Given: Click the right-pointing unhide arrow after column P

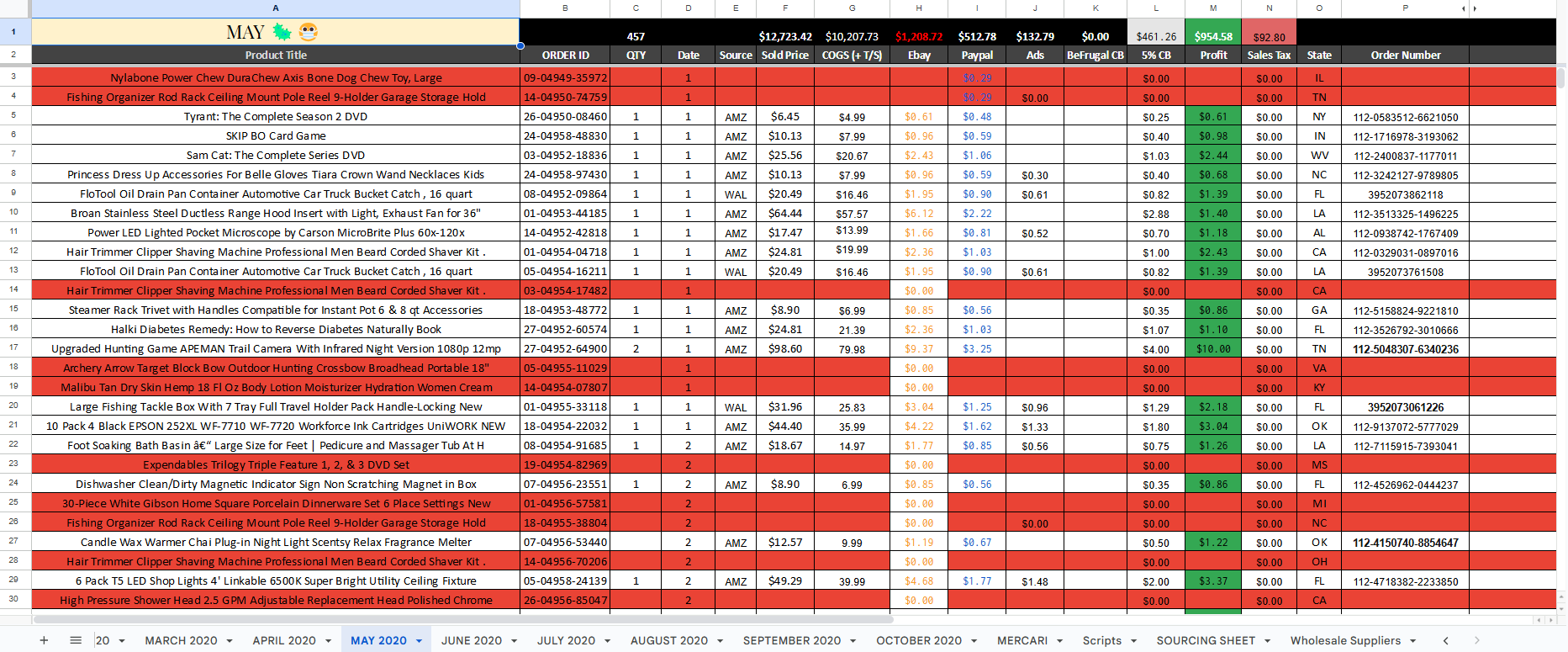Looking at the screenshot, I should 1474,8.
